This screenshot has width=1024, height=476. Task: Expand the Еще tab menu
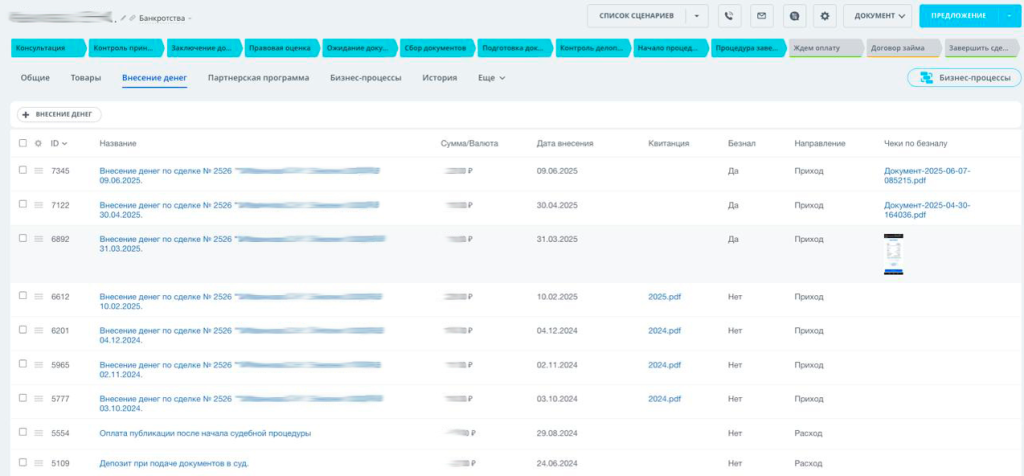point(491,78)
